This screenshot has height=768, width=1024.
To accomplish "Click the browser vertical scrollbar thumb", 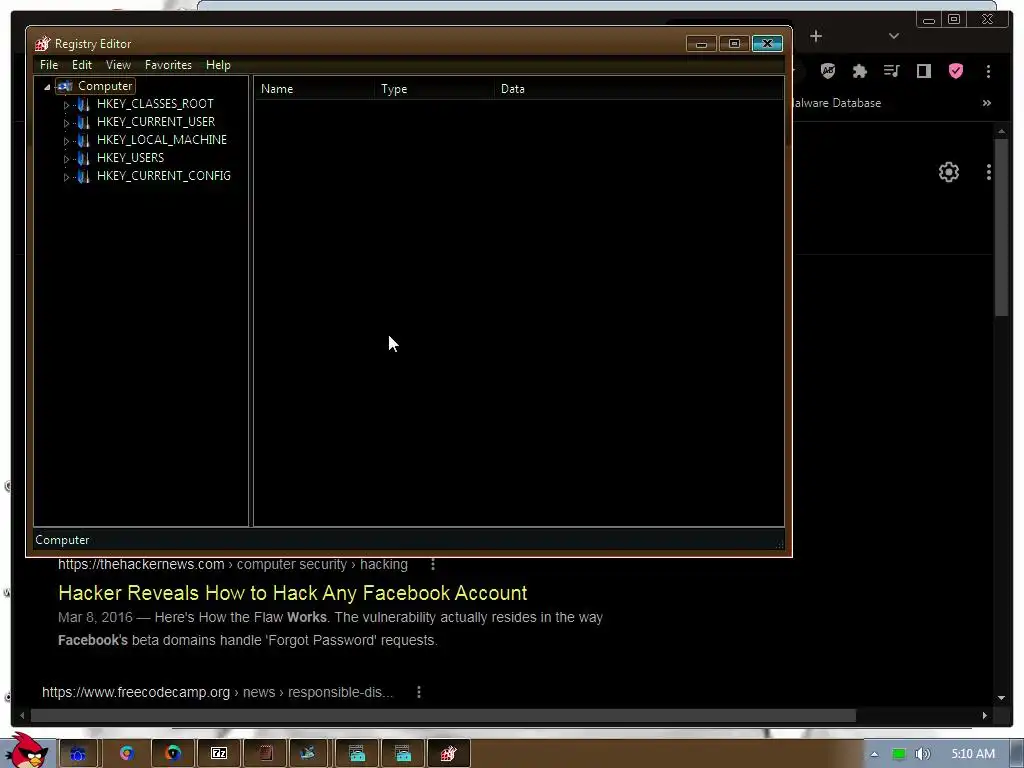I will pyautogui.click(x=1002, y=227).
